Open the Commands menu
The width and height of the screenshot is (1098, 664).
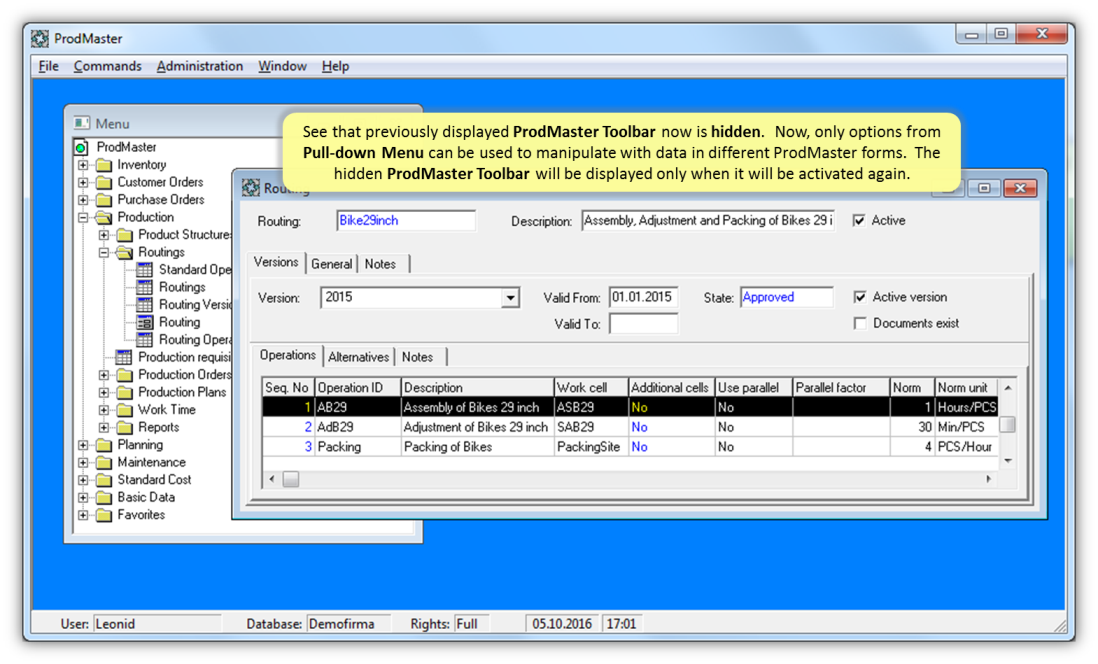click(107, 66)
